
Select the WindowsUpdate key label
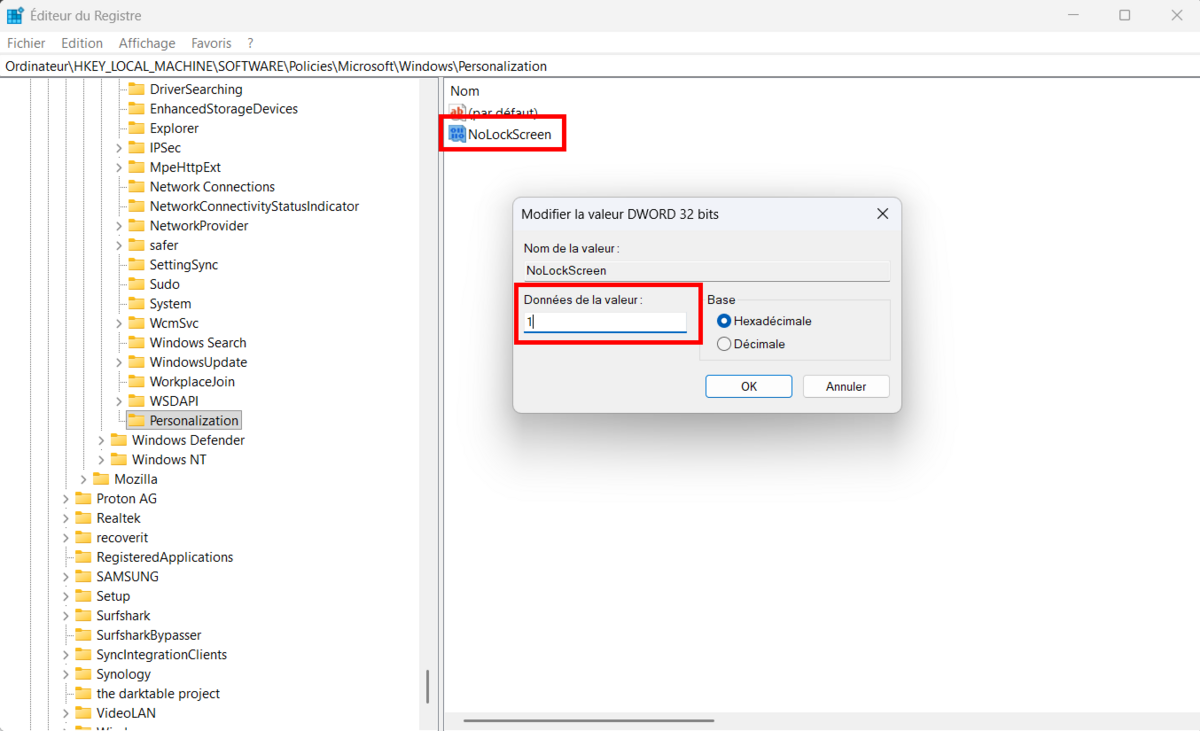[x=198, y=362]
